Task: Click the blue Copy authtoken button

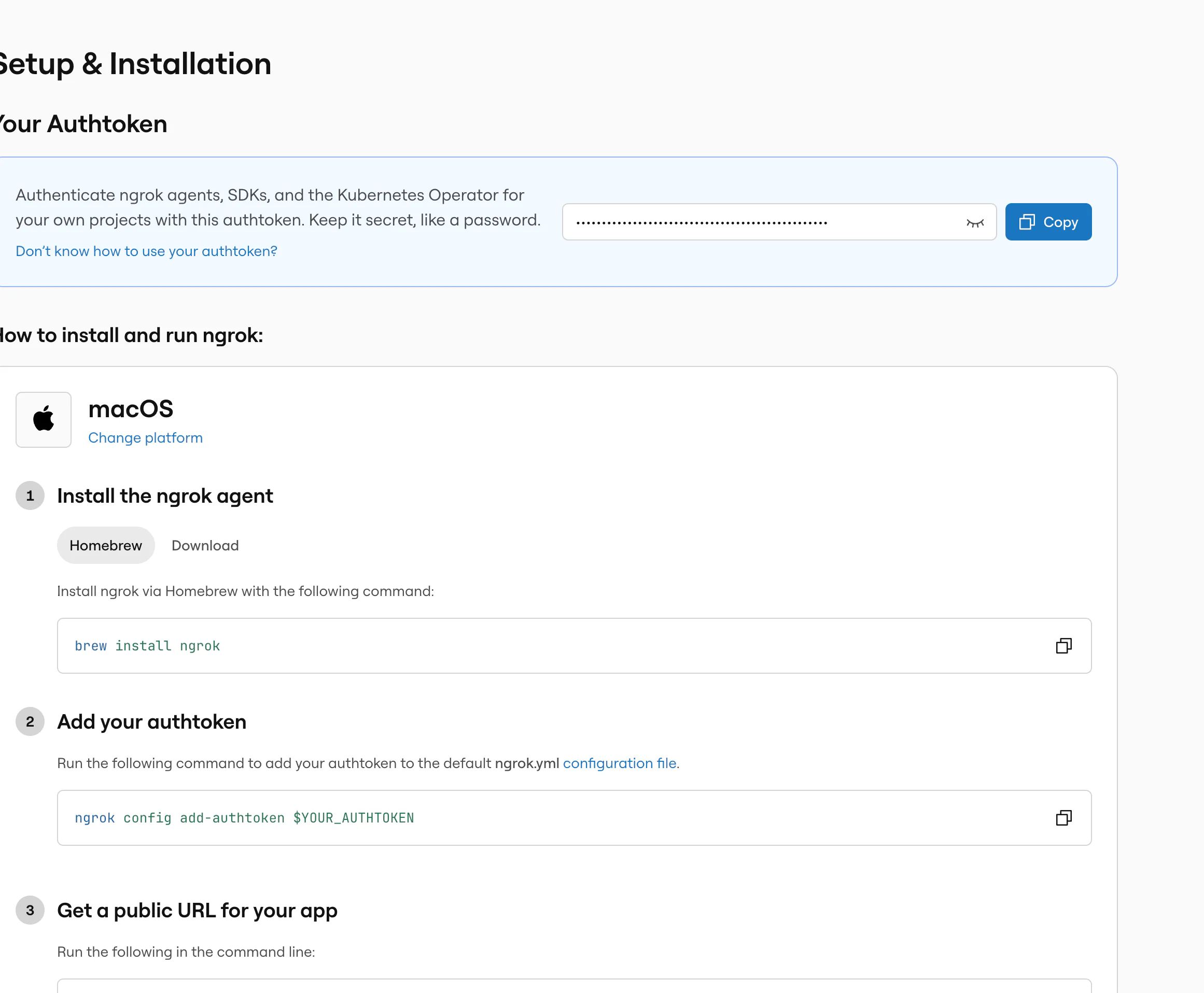Action: [1048, 222]
